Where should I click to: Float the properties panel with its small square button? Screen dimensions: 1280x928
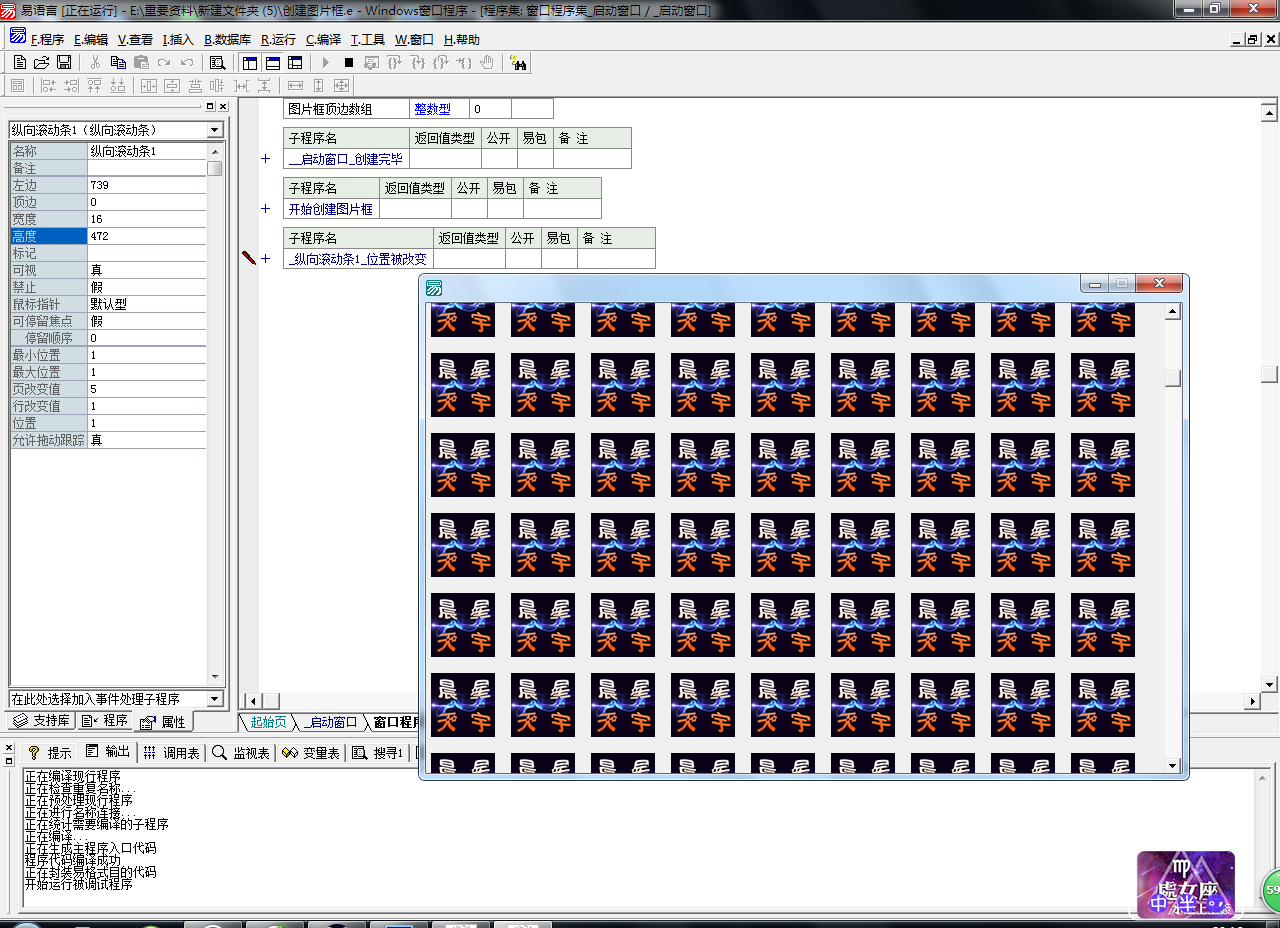point(210,106)
